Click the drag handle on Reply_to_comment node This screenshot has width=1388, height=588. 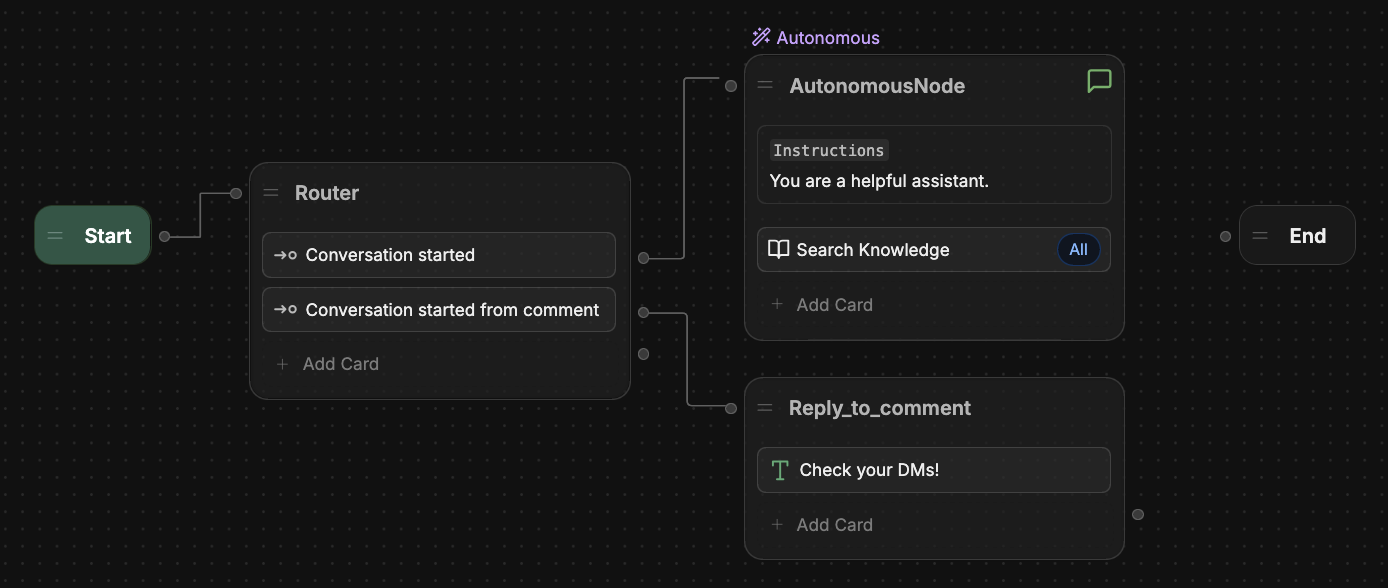[x=765, y=408]
